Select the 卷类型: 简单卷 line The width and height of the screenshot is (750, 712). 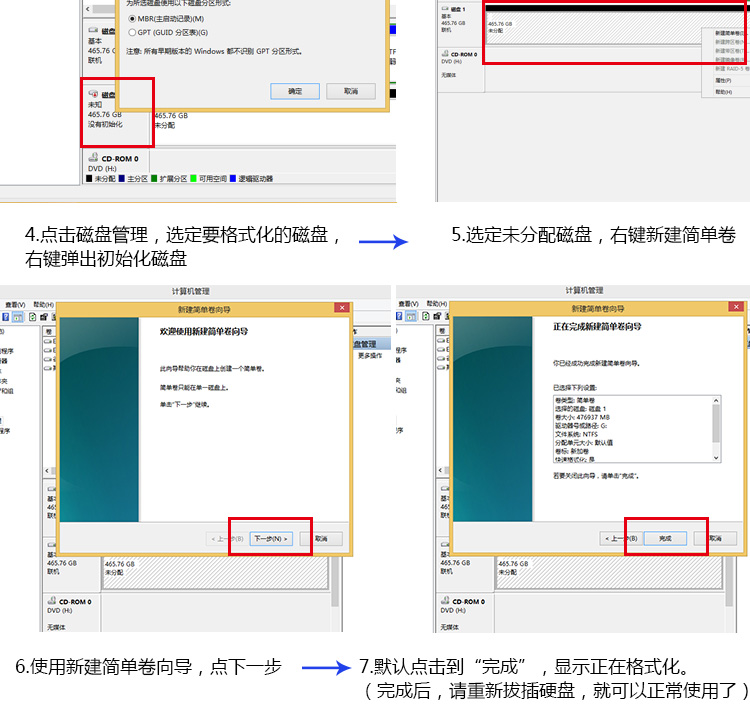(575, 400)
